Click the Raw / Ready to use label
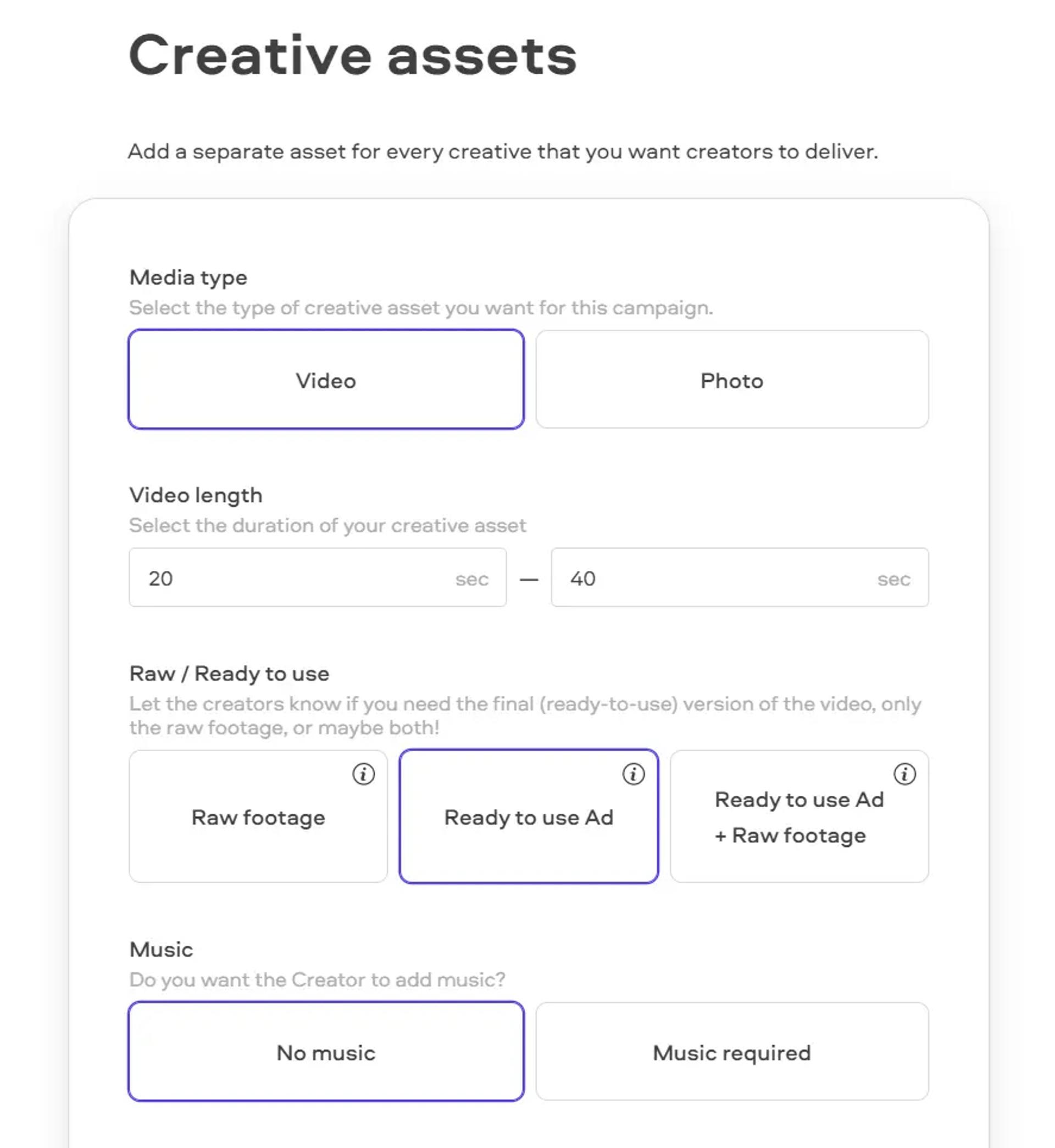 click(230, 674)
